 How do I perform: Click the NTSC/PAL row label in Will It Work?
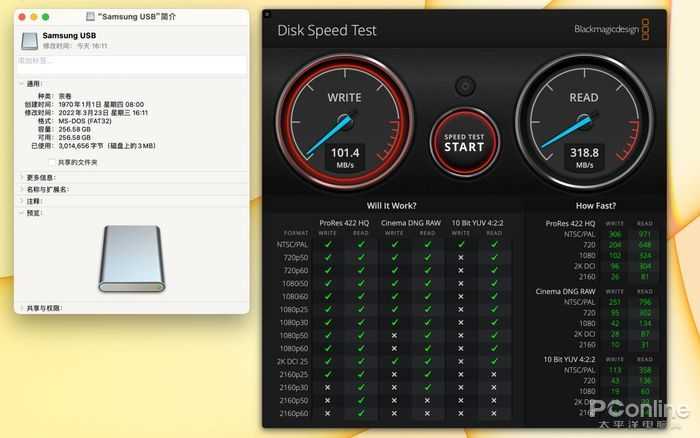pos(292,245)
